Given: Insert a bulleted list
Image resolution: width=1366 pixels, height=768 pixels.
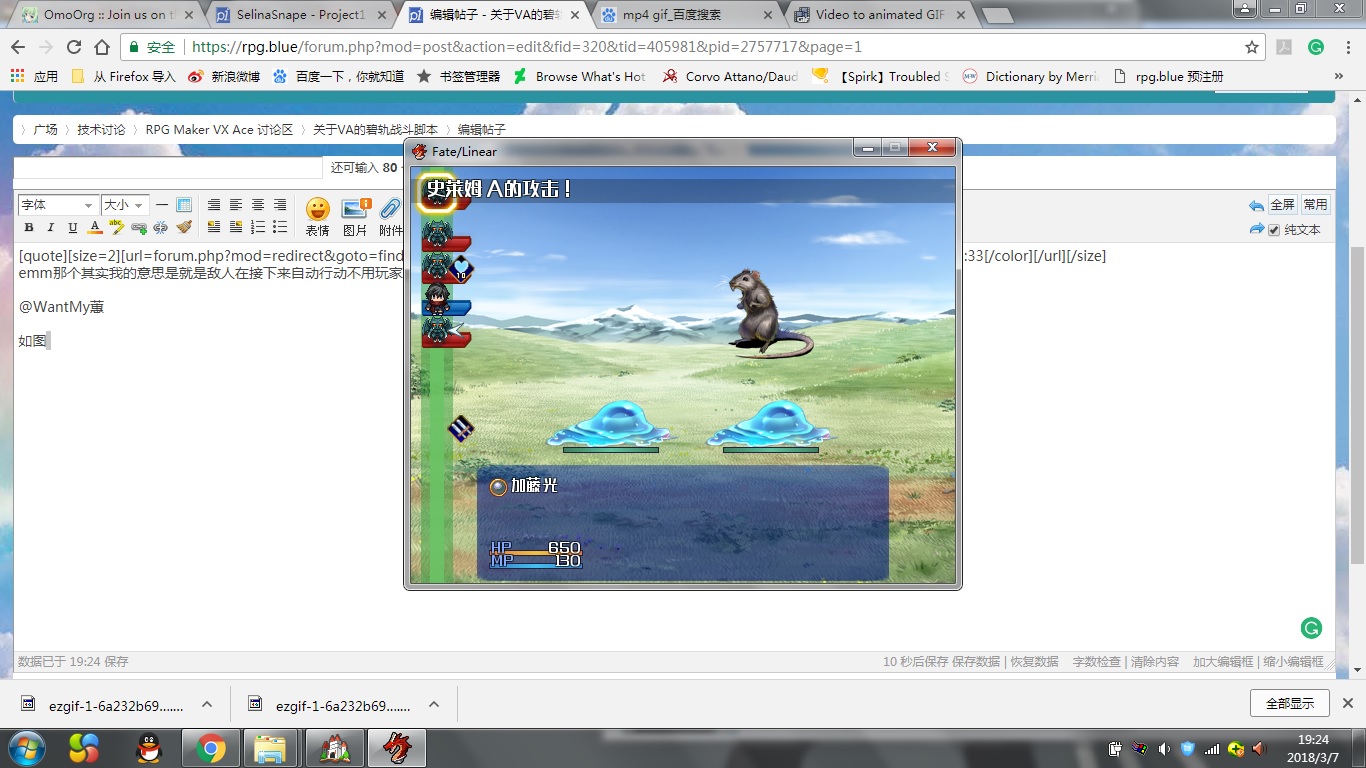Looking at the screenshot, I should coord(280,228).
